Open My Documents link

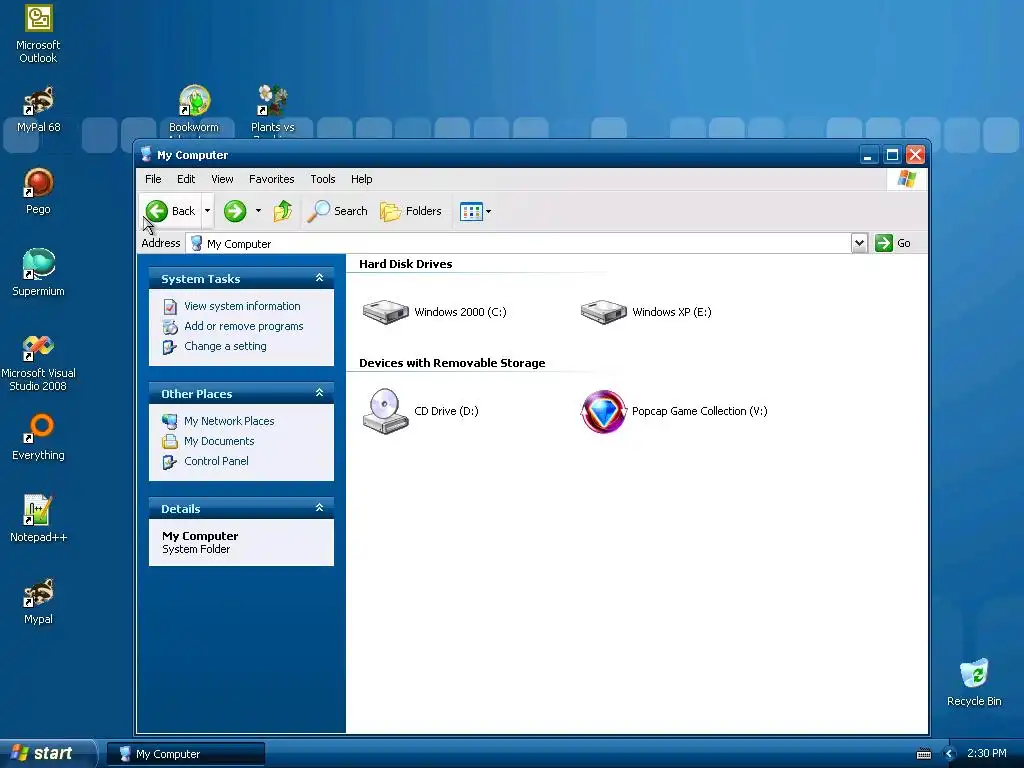click(219, 441)
